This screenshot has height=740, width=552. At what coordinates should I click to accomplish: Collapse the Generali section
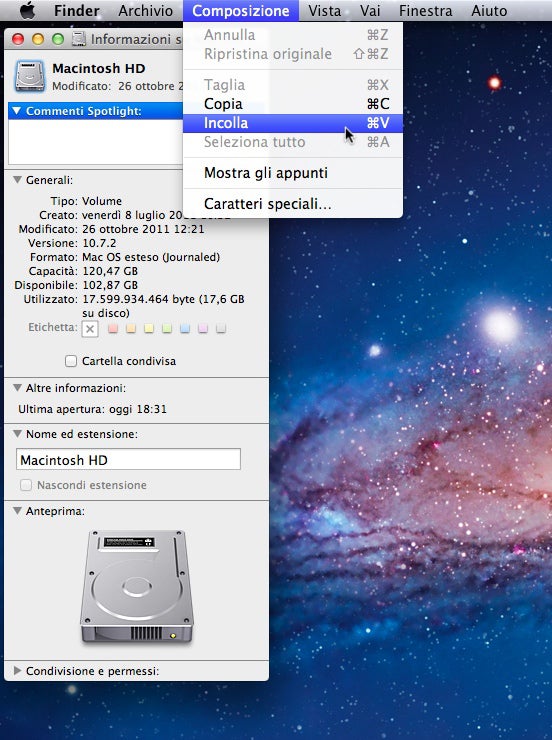click(17, 180)
